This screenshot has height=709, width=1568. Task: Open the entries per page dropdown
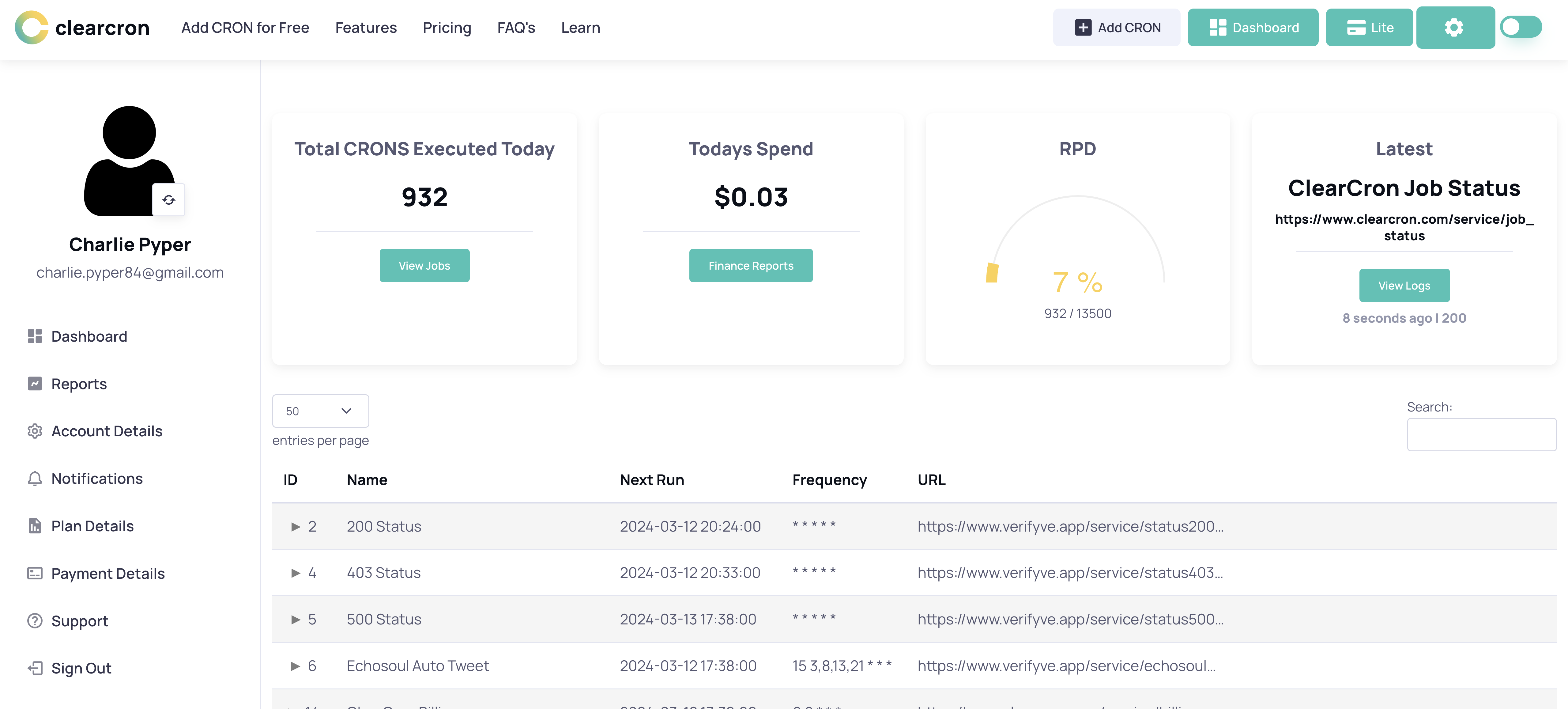[x=320, y=411]
